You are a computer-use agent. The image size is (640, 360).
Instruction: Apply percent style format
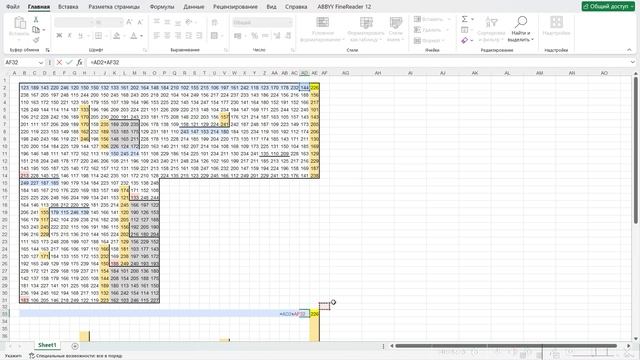(255, 36)
